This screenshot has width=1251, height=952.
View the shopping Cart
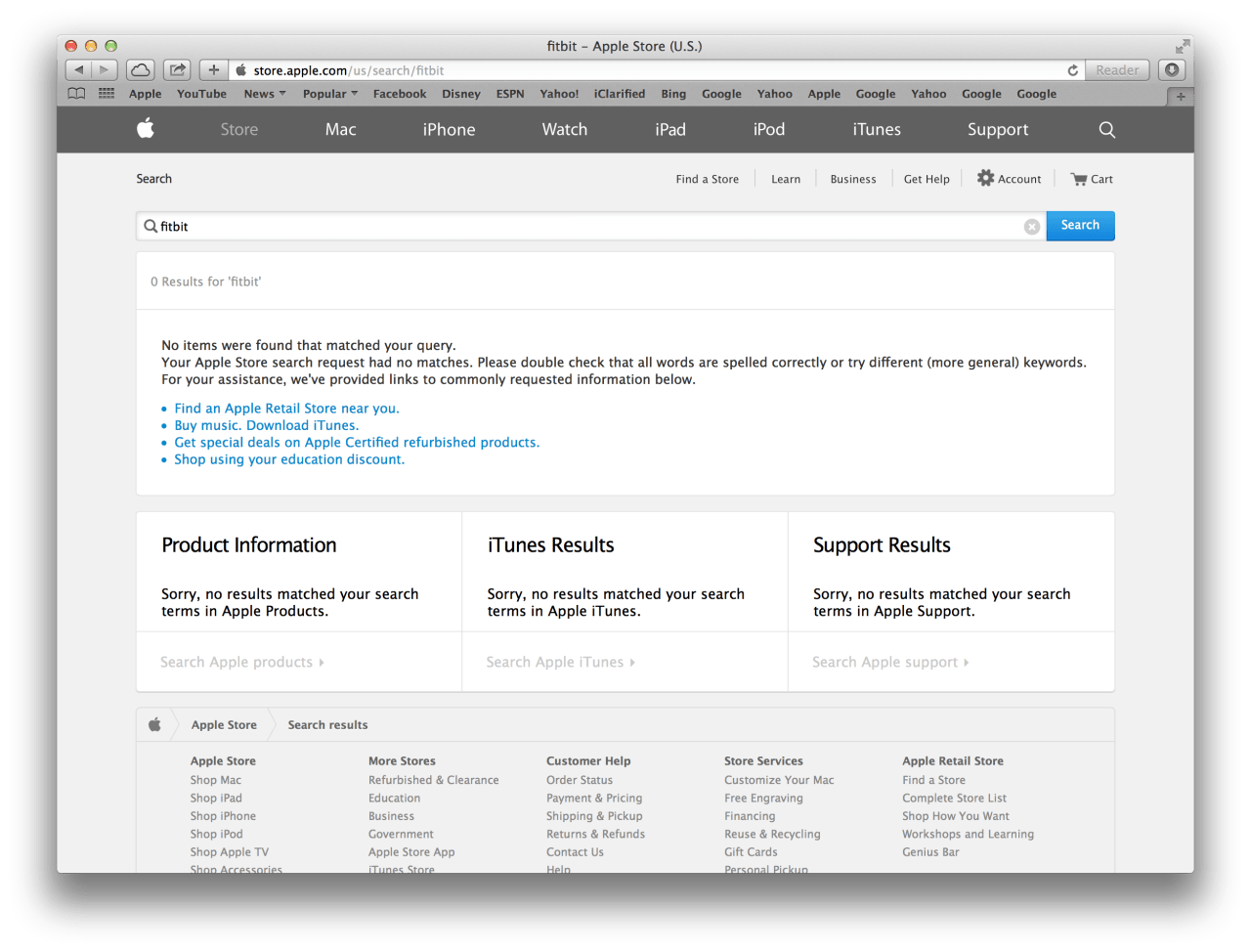[1092, 179]
